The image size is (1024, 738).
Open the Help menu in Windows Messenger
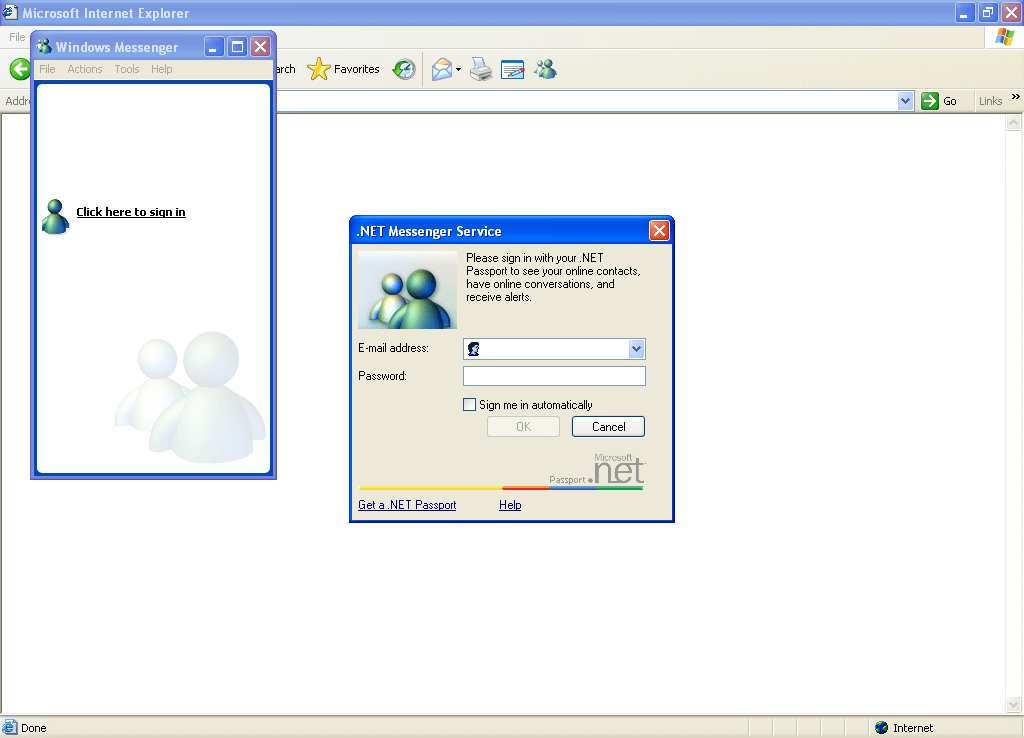pyautogui.click(x=161, y=69)
